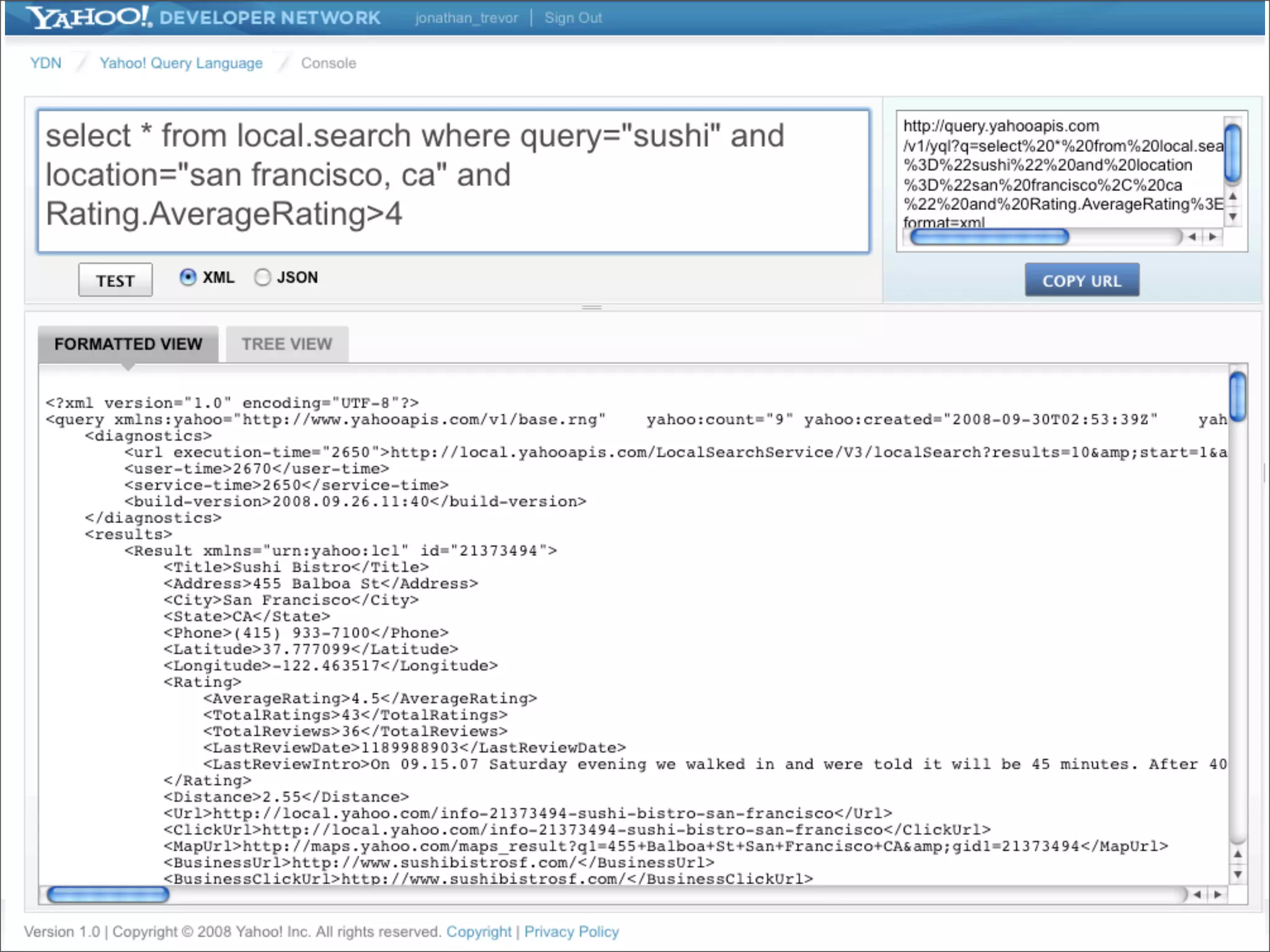Go to the YDN breadcrumb link
Screen dimensions: 1270x952
[46, 63]
